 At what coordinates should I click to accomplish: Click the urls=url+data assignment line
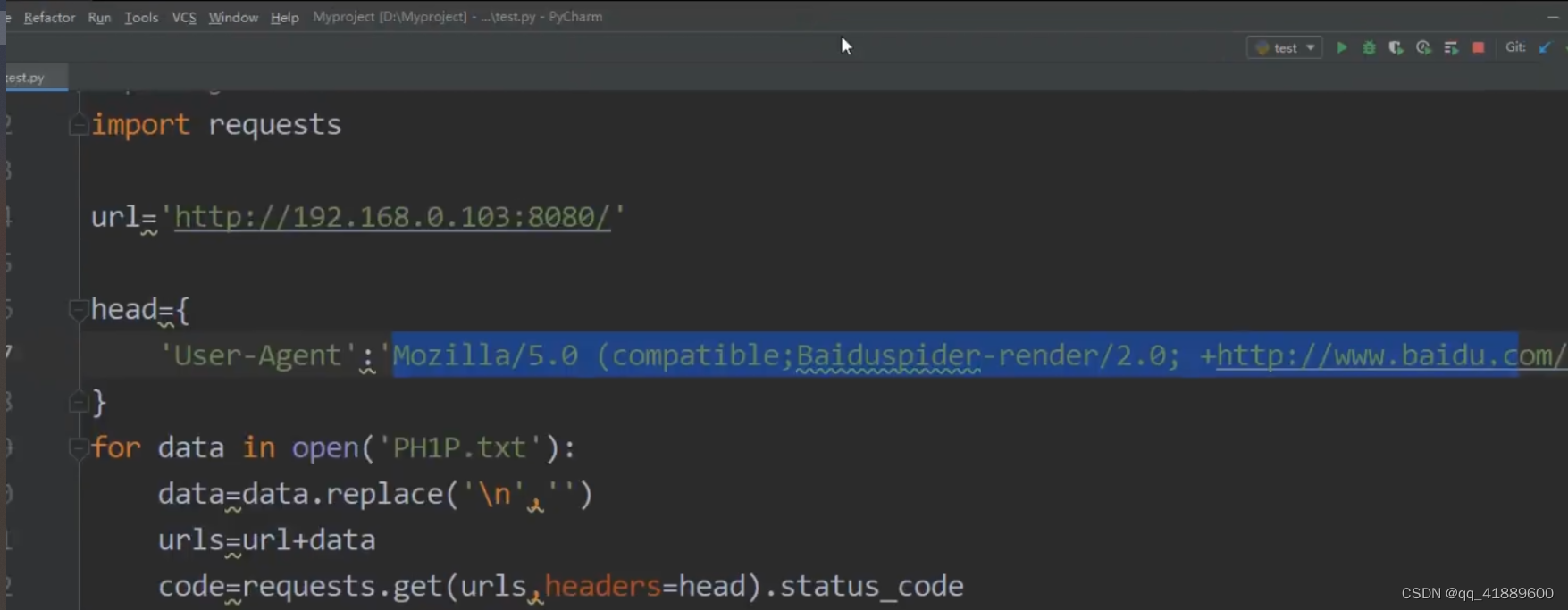coord(266,540)
